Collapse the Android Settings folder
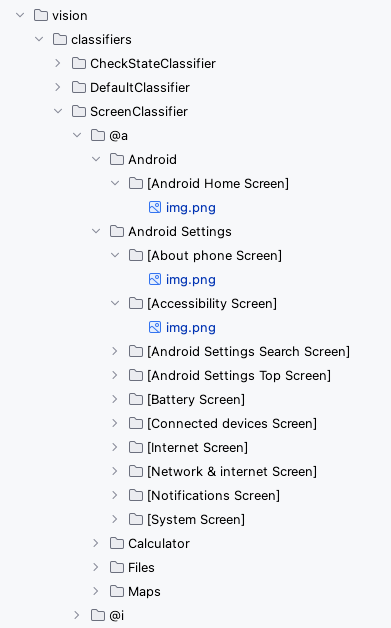The width and height of the screenshot is (391, 628). [96, 231]
